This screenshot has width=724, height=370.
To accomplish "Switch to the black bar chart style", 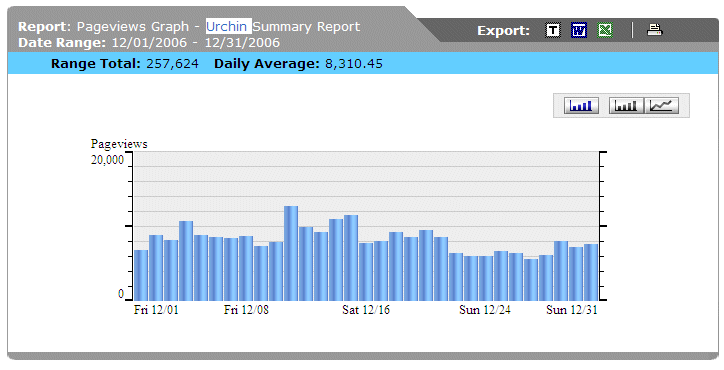I will click(626, 106).
